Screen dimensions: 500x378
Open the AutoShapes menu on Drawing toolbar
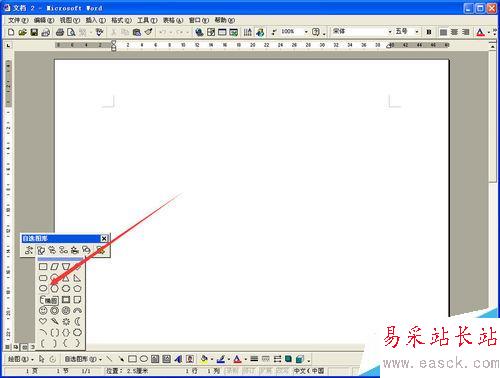(x=83, y=359)
